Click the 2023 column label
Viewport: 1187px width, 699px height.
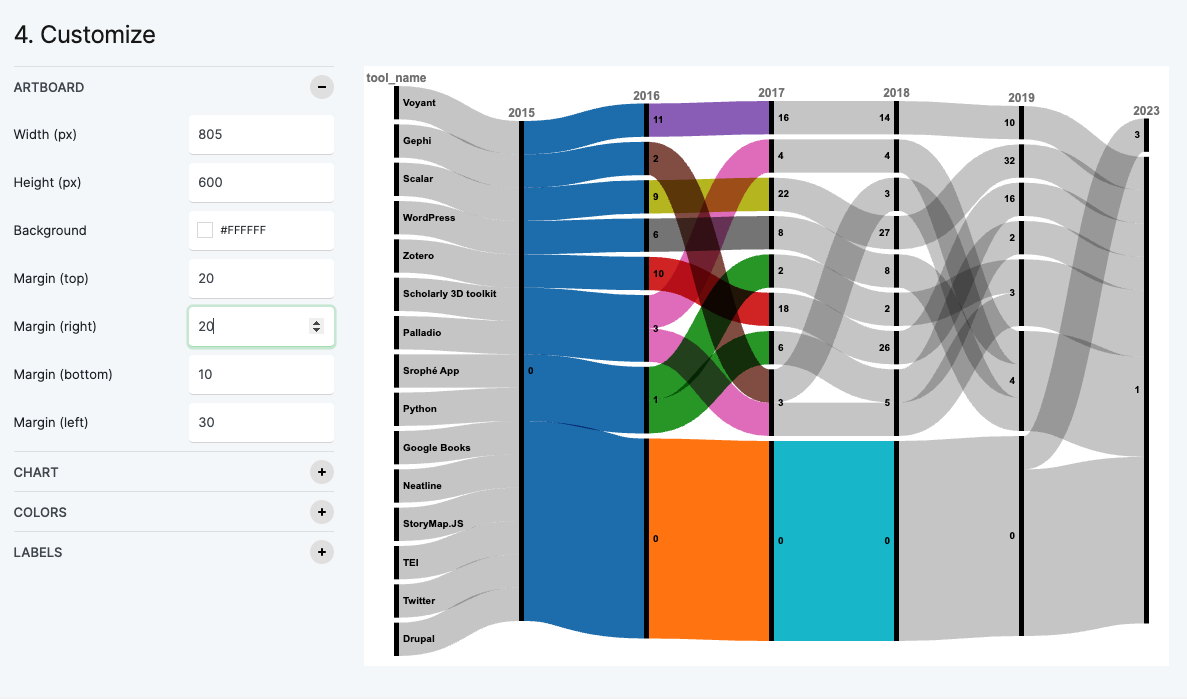tap(1146, 111)
